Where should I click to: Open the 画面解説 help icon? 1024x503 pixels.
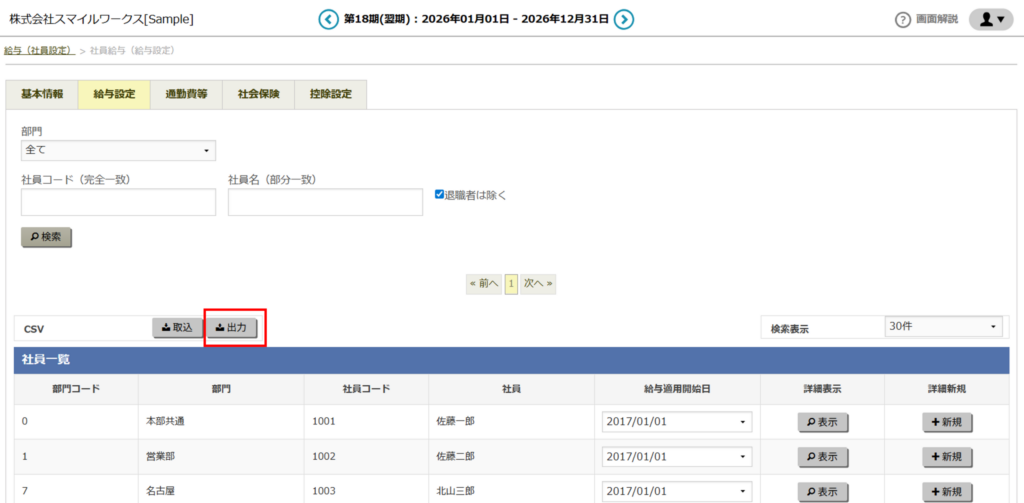(x=903, y=20)
